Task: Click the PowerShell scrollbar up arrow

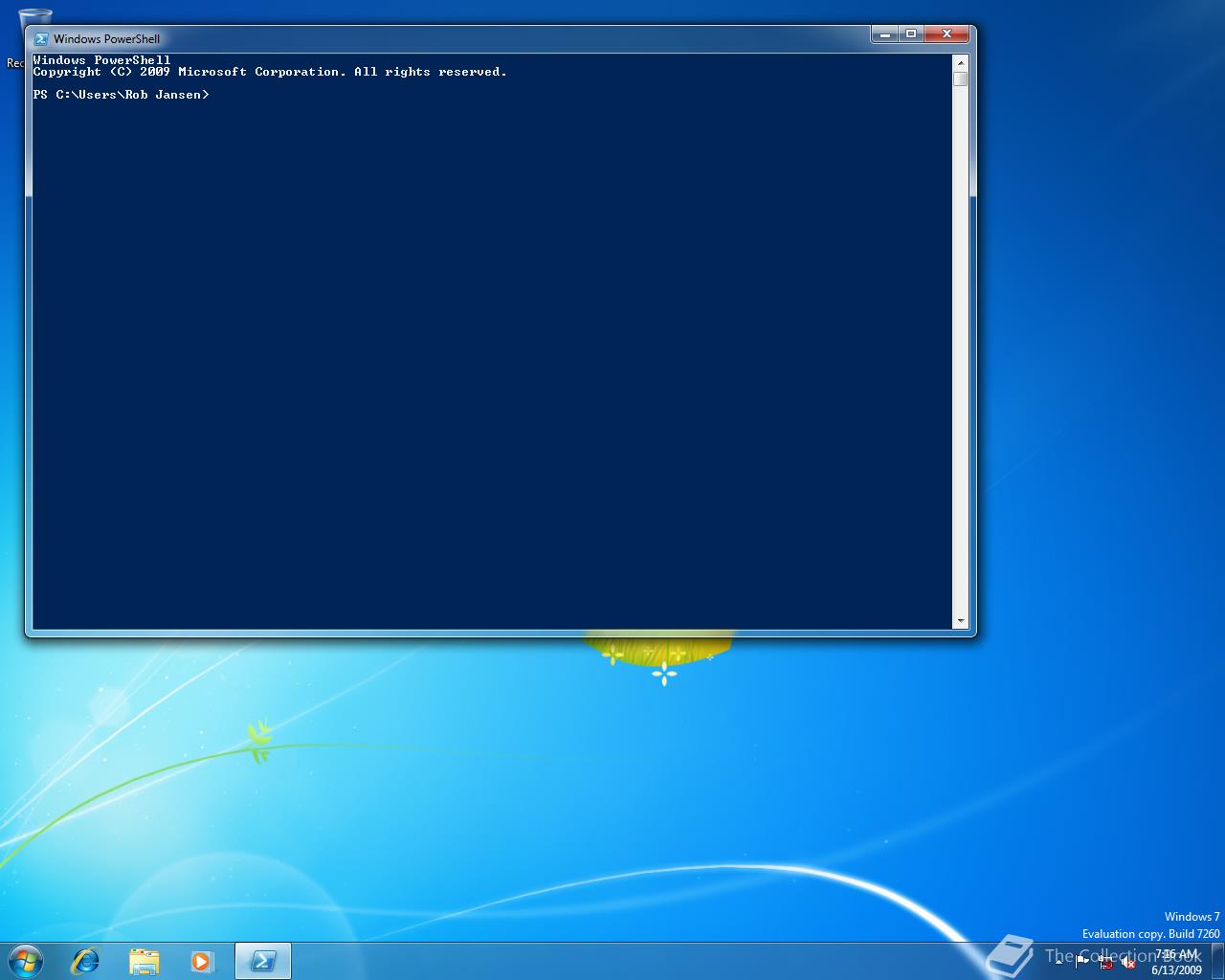Action: 961,62
